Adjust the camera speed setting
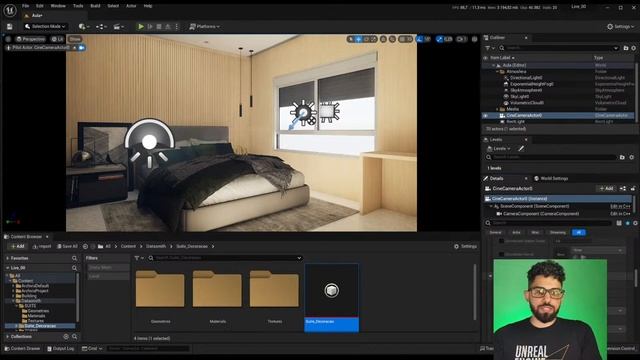The width and height of the screenshot is (640, 360). tap(461, 39)
